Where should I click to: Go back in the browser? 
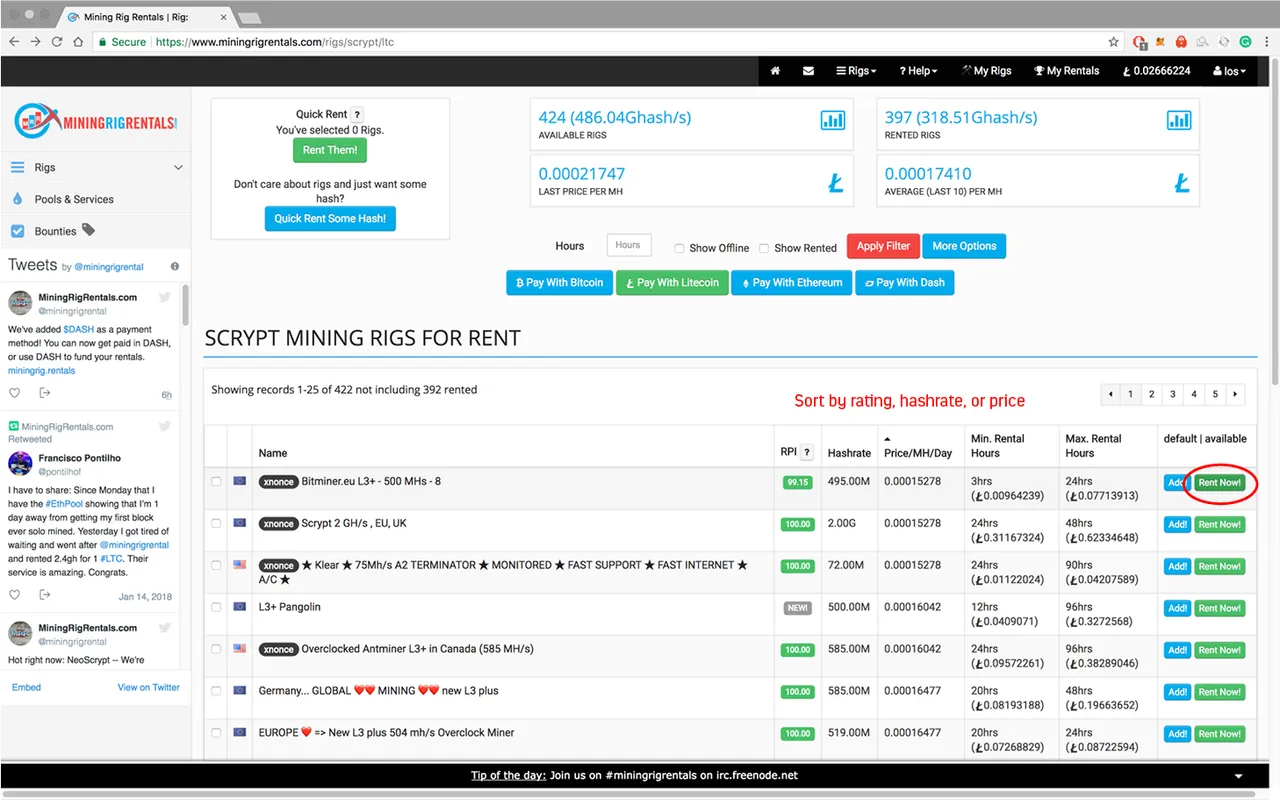14,42
